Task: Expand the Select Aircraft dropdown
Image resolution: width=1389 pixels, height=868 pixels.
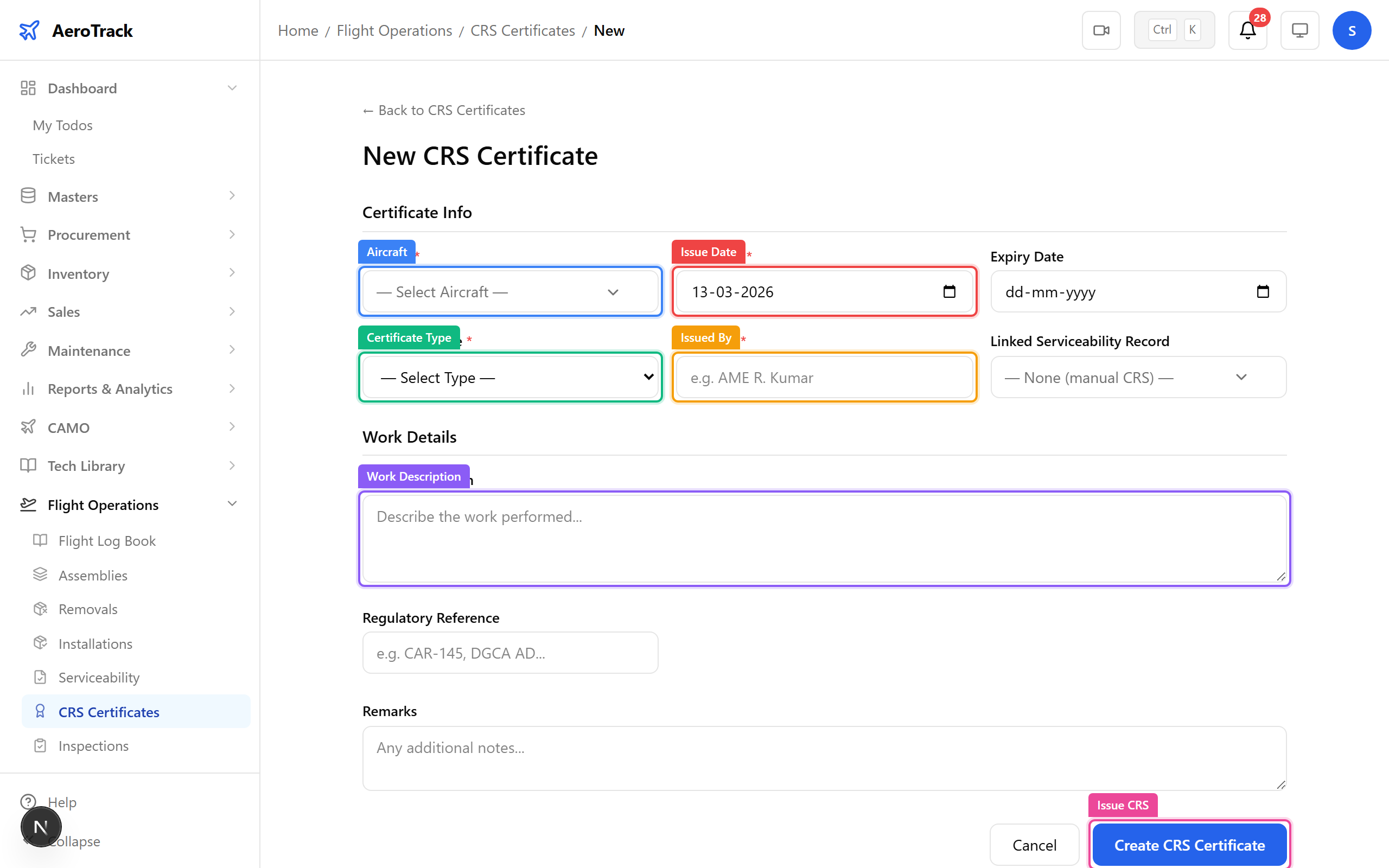Action: [509, 291]
